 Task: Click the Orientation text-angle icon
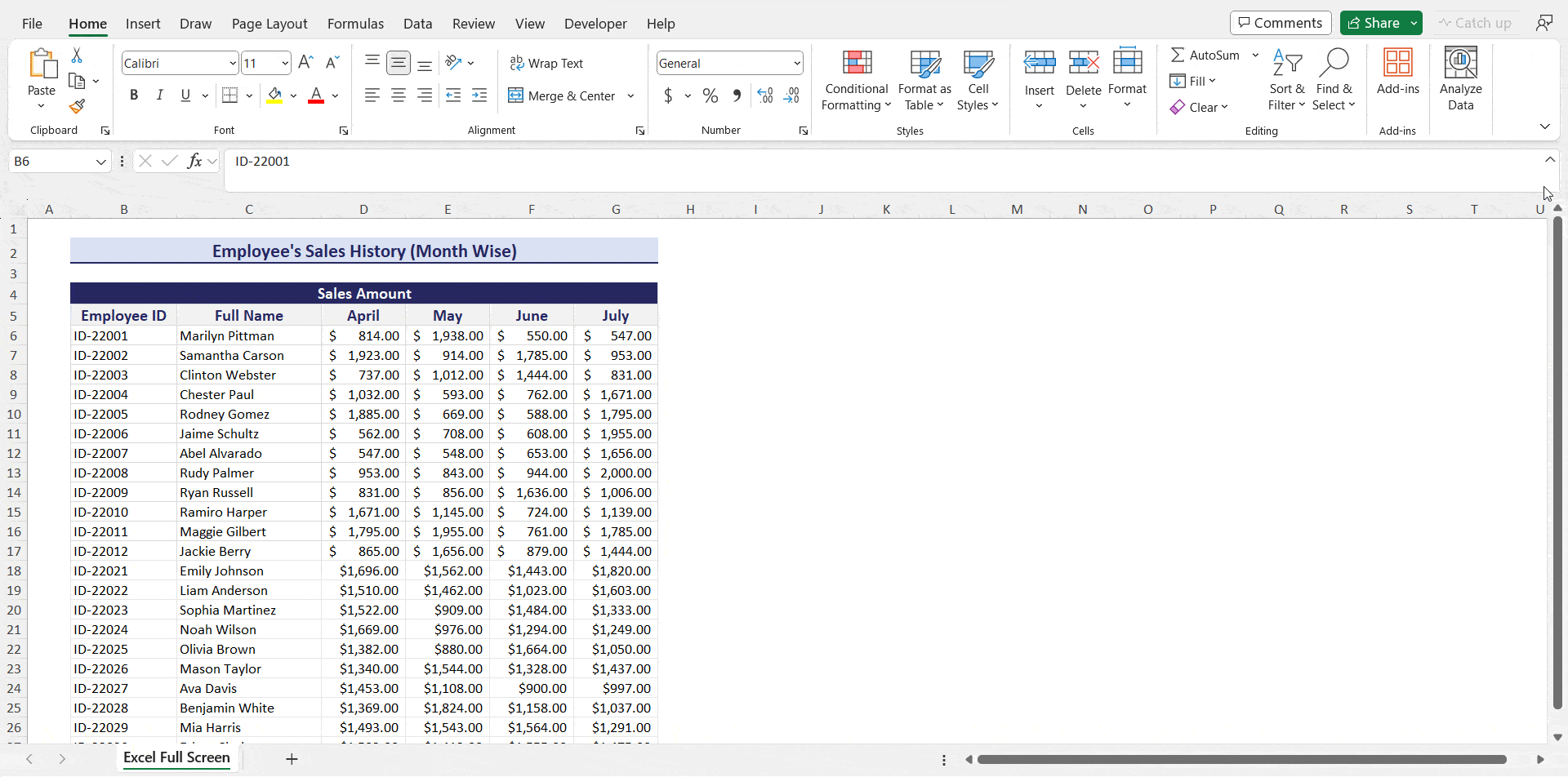point(454,63)
